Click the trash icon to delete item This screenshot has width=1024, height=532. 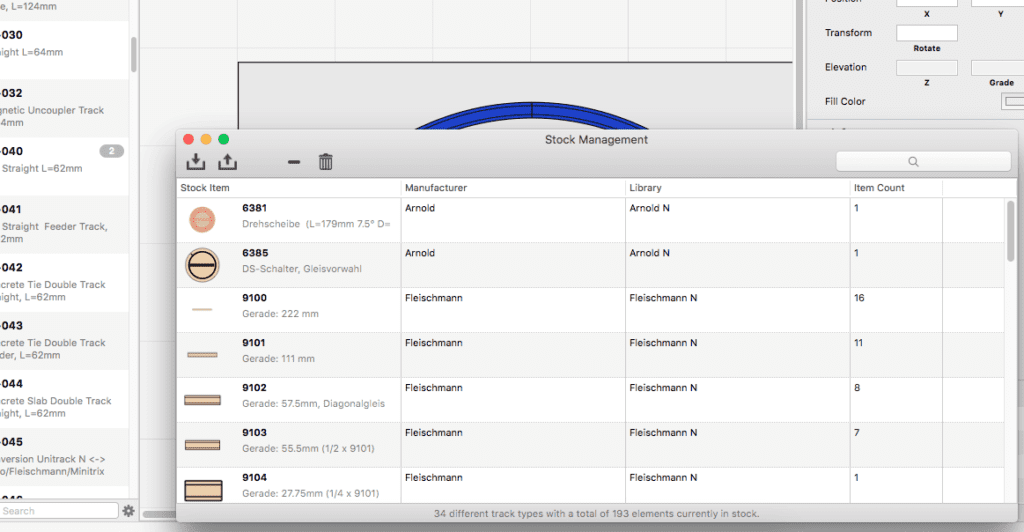(x=325, y=162)
